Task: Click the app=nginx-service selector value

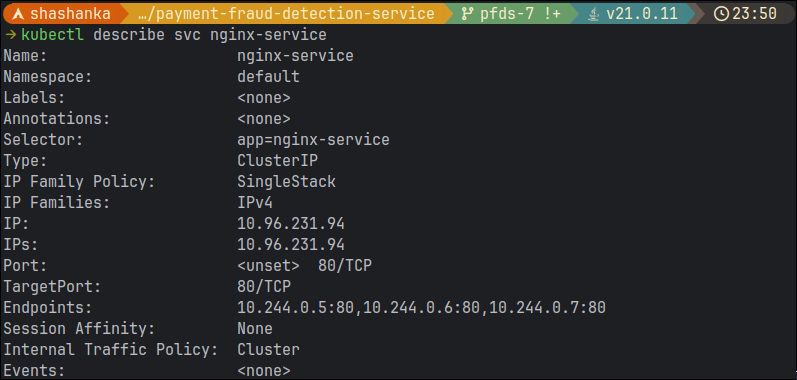Action: pos(313,140)
